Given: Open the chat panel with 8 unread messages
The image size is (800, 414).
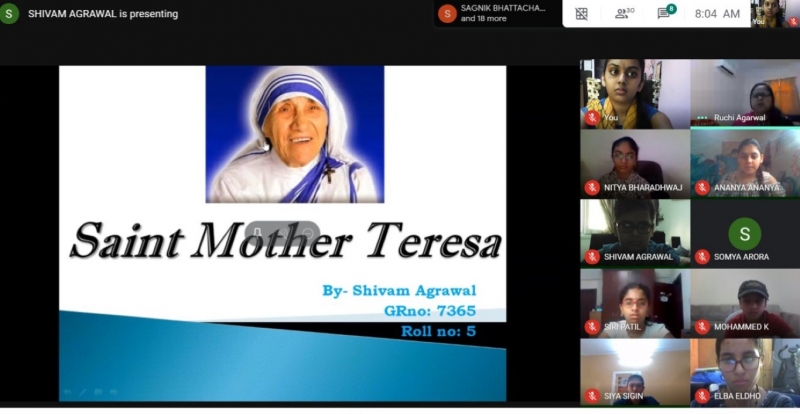Looking at the screenshot, I should (665, 13).
